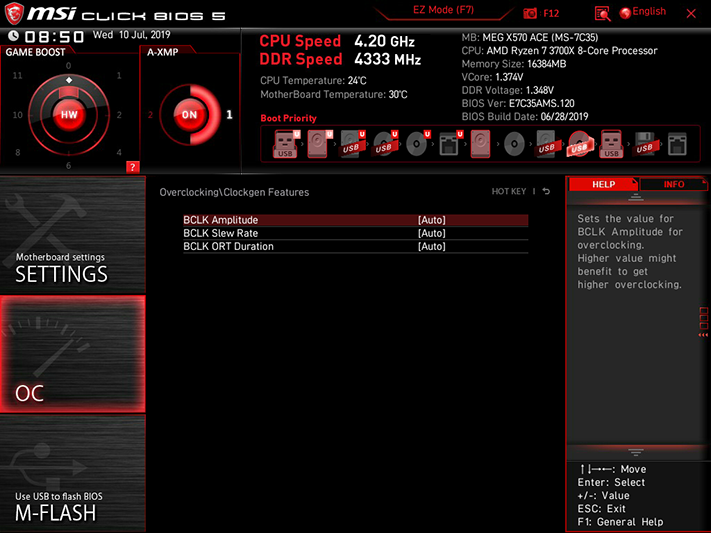Select the BCLK Amplitude setting row
Viewport: 711px width, 533px height.
pos(356,220)
